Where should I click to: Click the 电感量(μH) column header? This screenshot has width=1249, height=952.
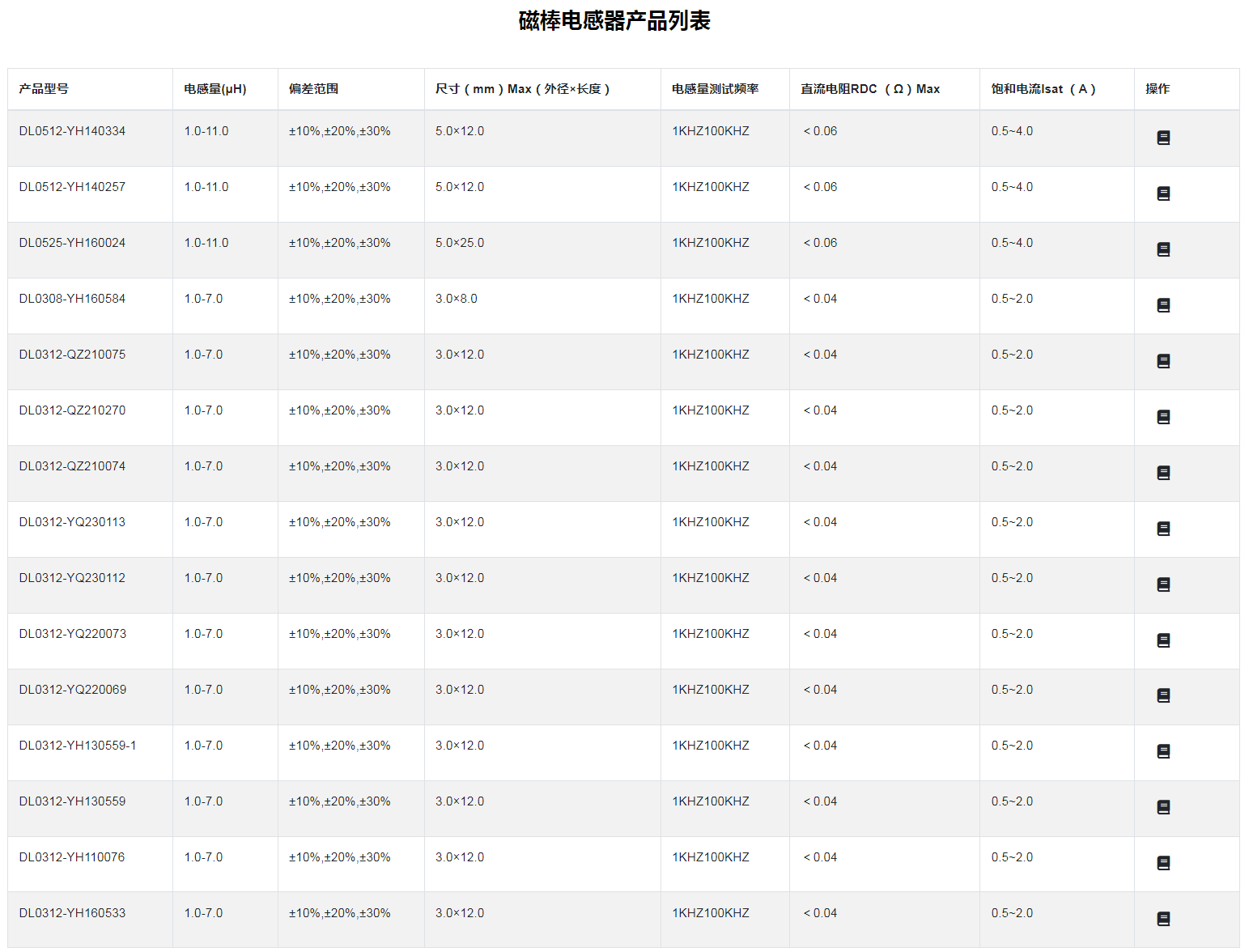tap(215, 89)
